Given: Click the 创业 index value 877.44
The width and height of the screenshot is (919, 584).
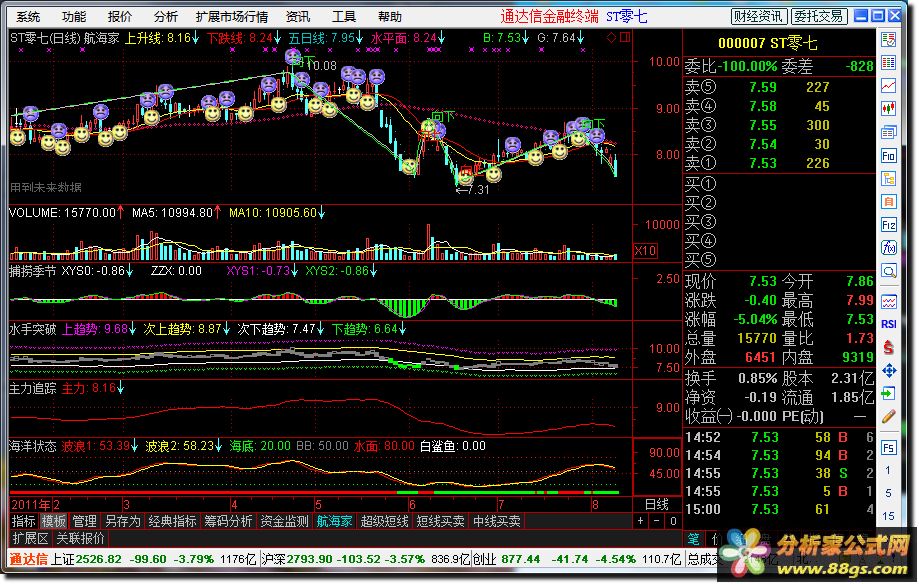Looking at the screenshot, I should (520, 559).
